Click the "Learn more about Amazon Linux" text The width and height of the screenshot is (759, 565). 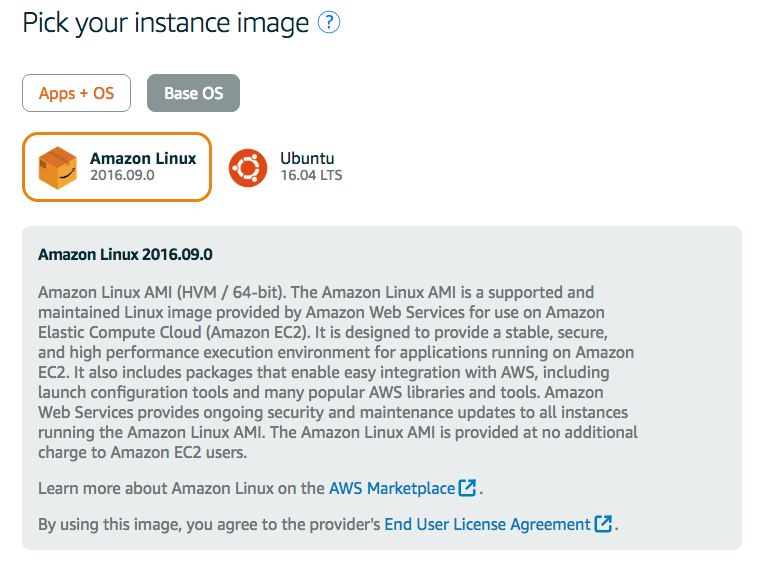point(181,488)
